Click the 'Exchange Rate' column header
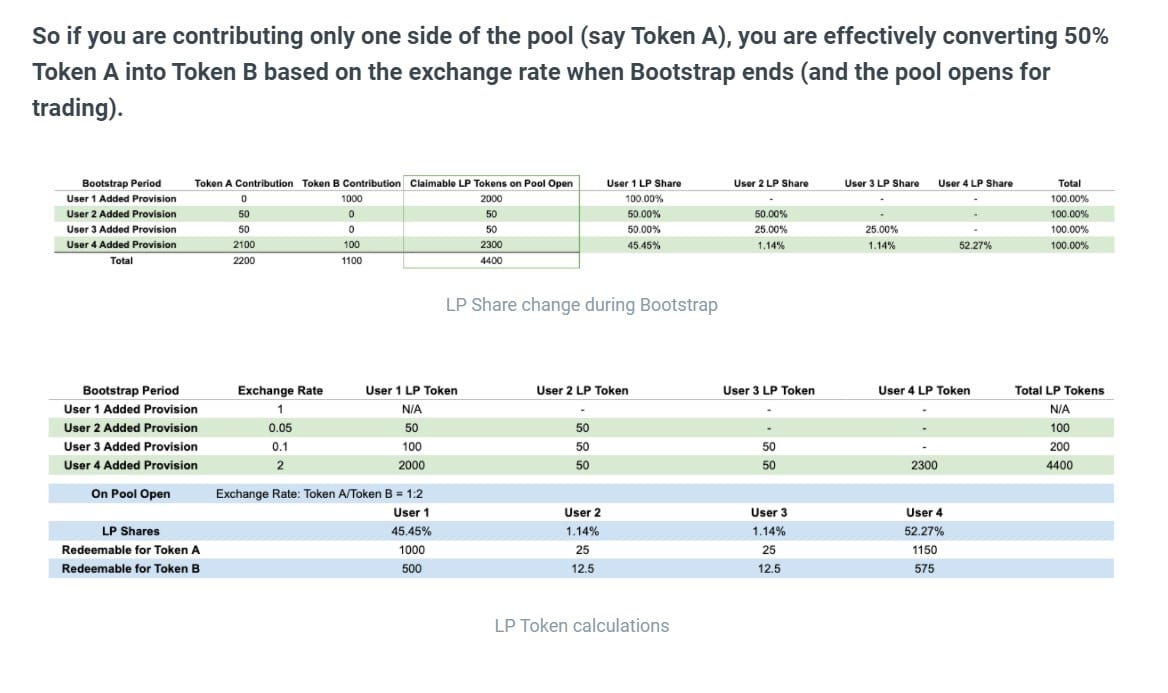The height and width of the screenshot is (693, 1168). coord(280,390)
